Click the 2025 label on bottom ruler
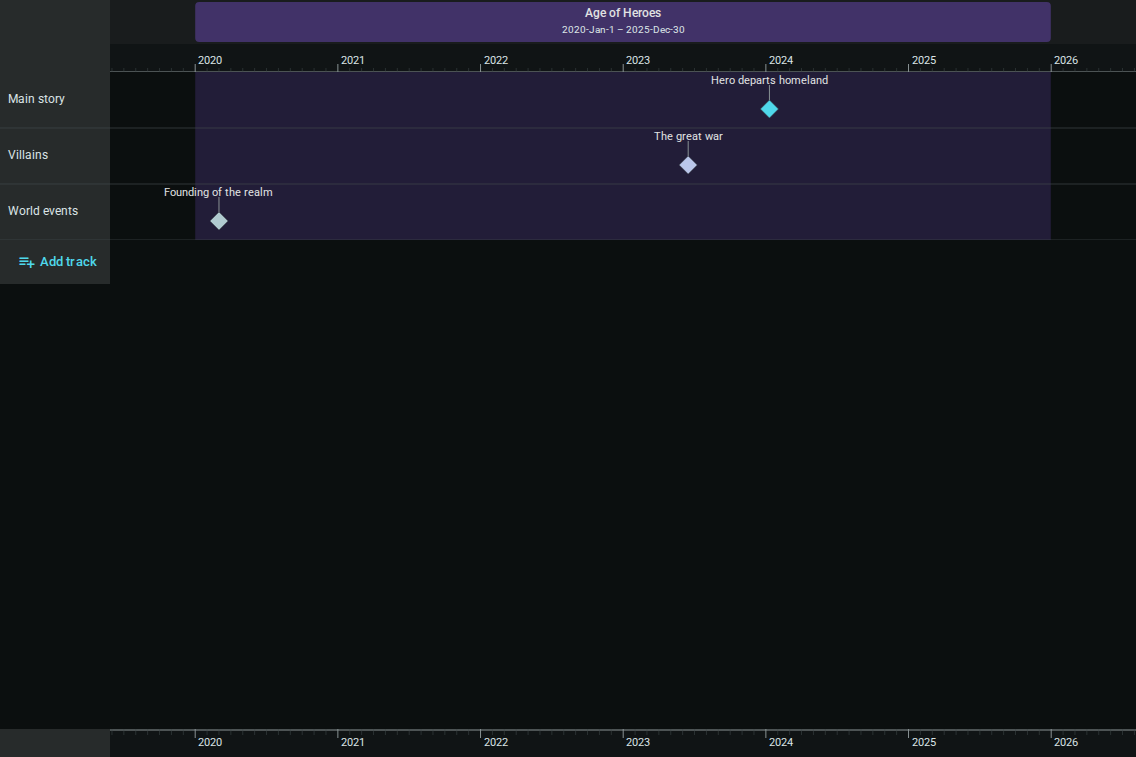Viewport: 1136px width, 757px height. click(924, 742)
